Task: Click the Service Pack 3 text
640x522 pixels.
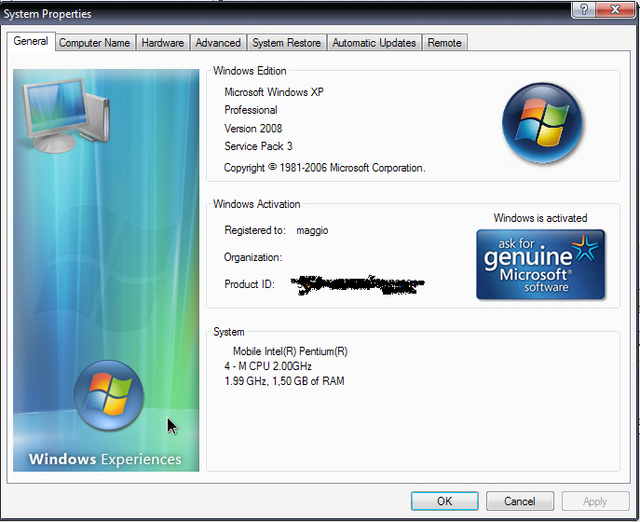Action: pyautogui.click(x=258, y=146)
